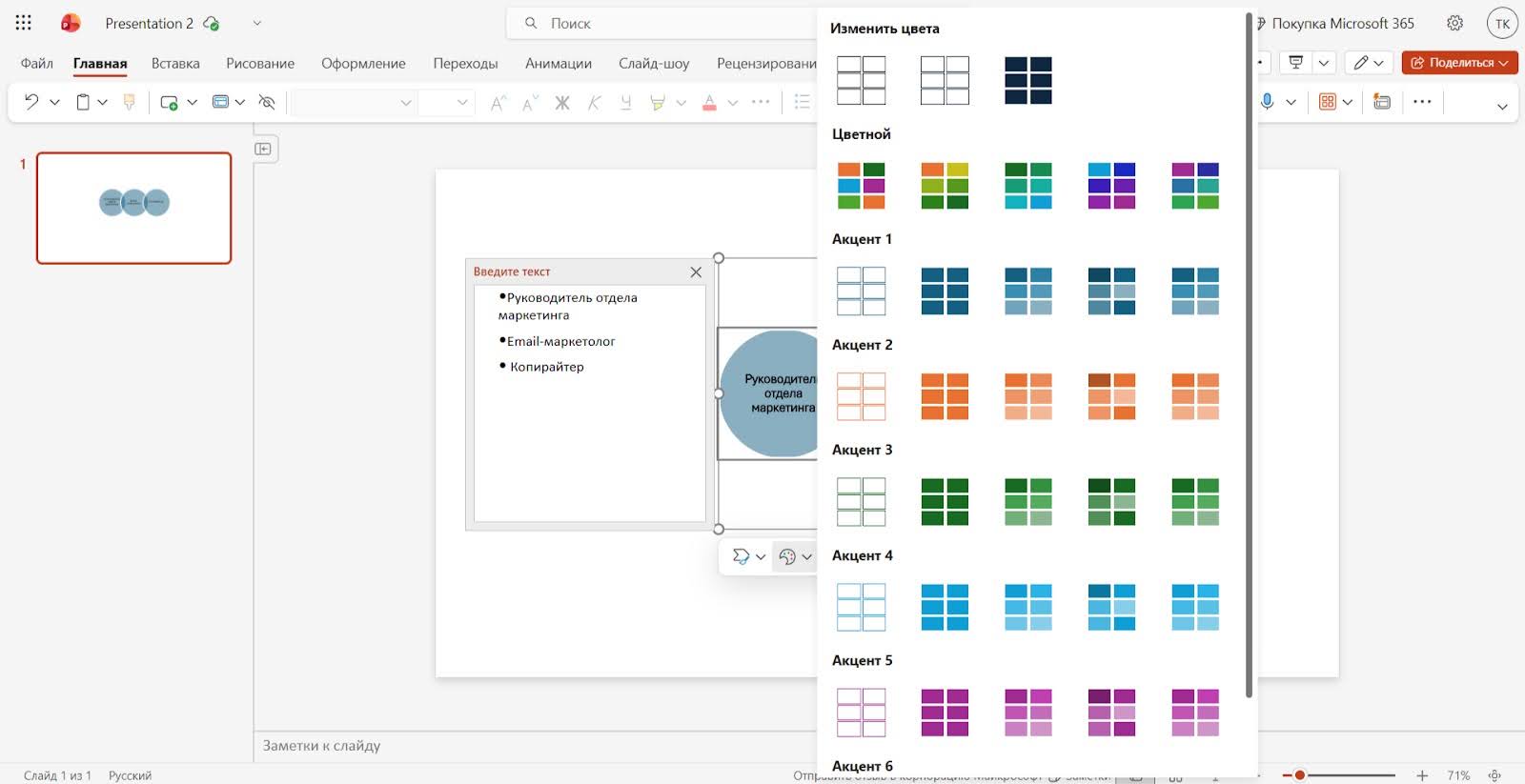Click the Present slideshow screen icon
This screenshot has height=784, width=1525.
1295,63
